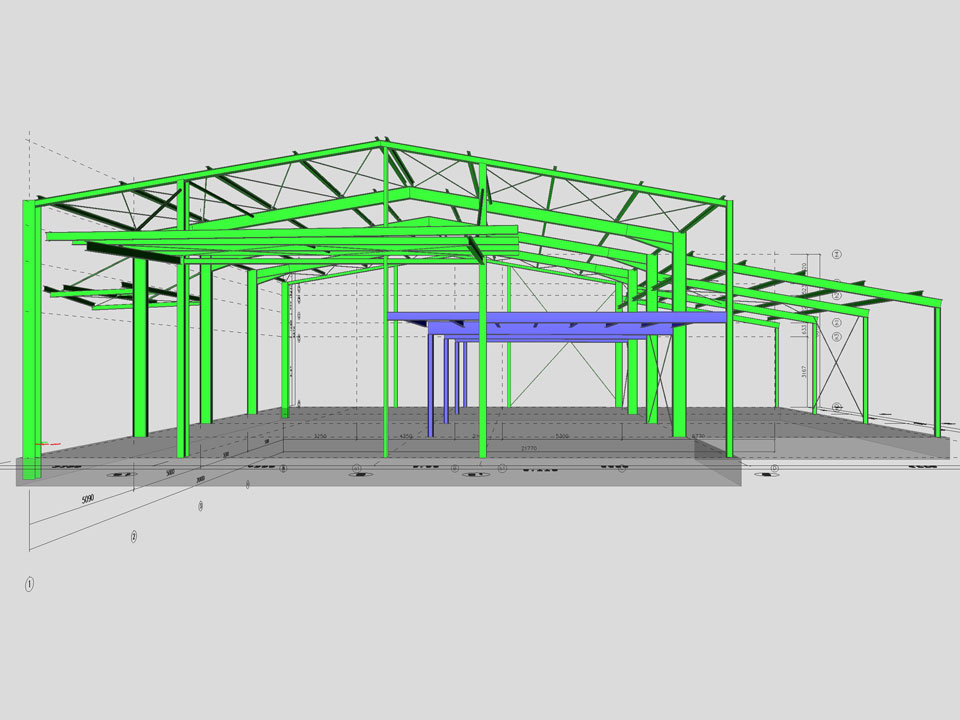960x720 pixels.
Task: Select the front-left green corner column
Action: pyautogui.click(x=31, y=340)
